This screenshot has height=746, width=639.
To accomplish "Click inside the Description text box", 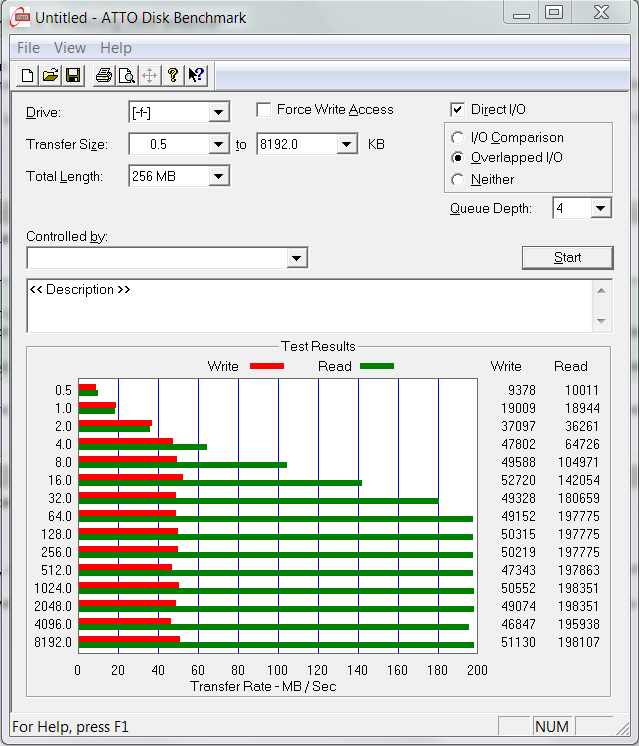I will point(310,306).
